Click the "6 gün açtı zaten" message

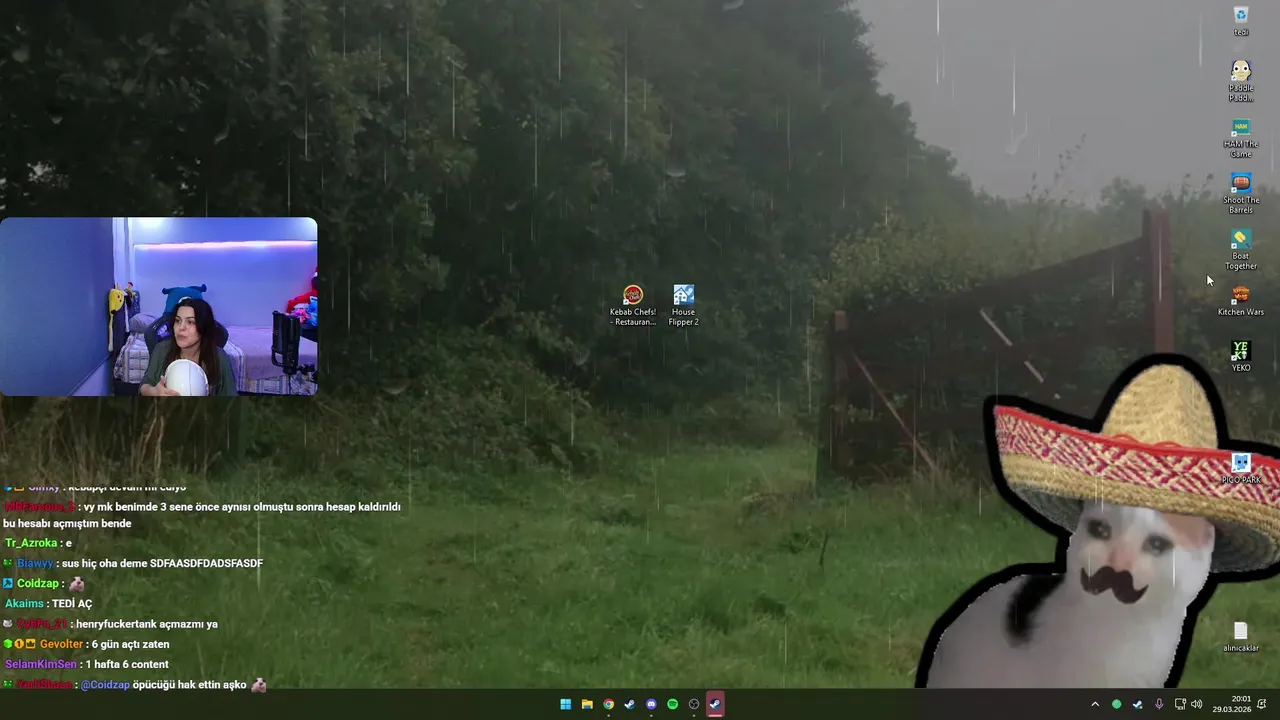[x=131, y=644]
